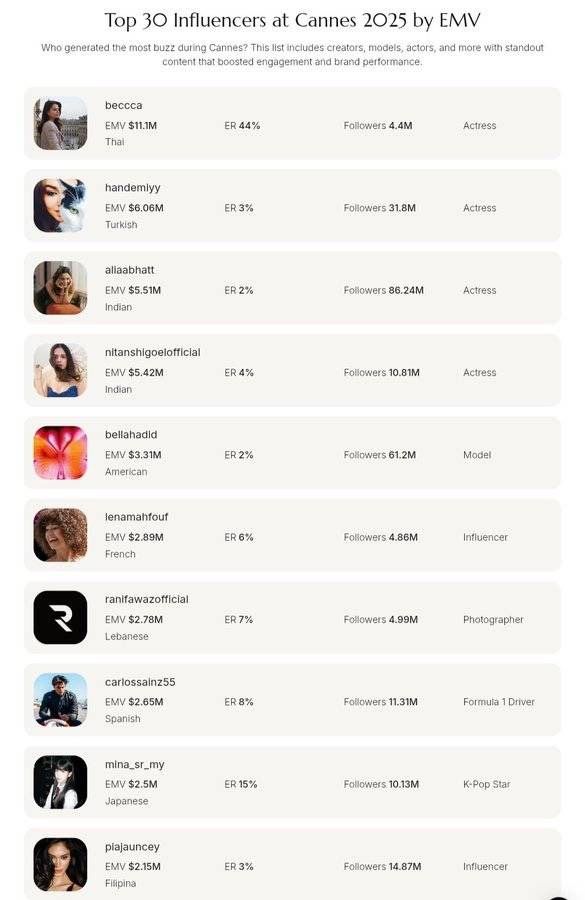
Task: Click handemiyy's avatar thumbnail
Action: click(60, 205)
